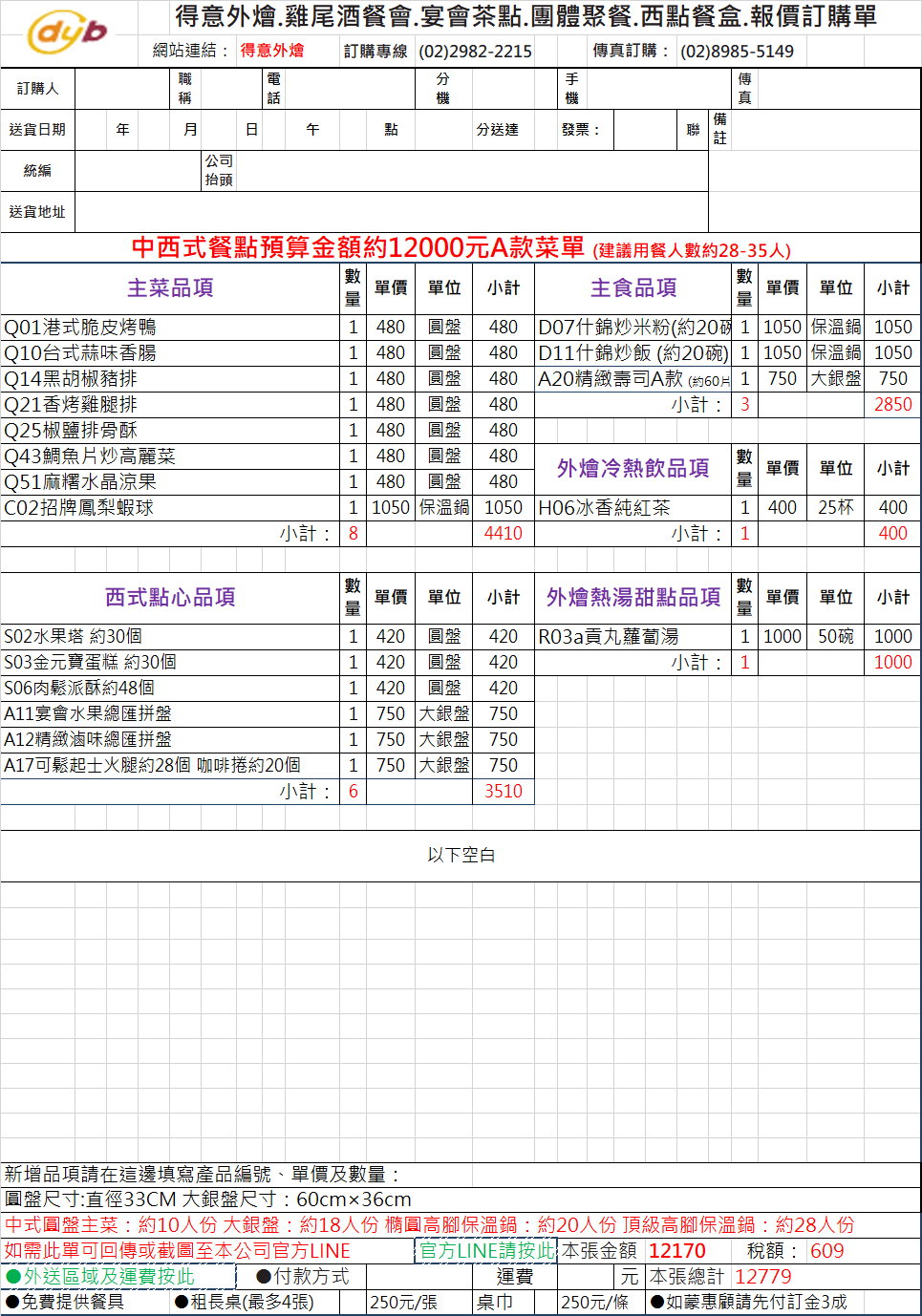Image resolution: width=922 pixels, height=1316 pixels.
Task: Click the red budget title 中西式餐點預算金額
Action: pyautogui.click(x=461, y=248)
